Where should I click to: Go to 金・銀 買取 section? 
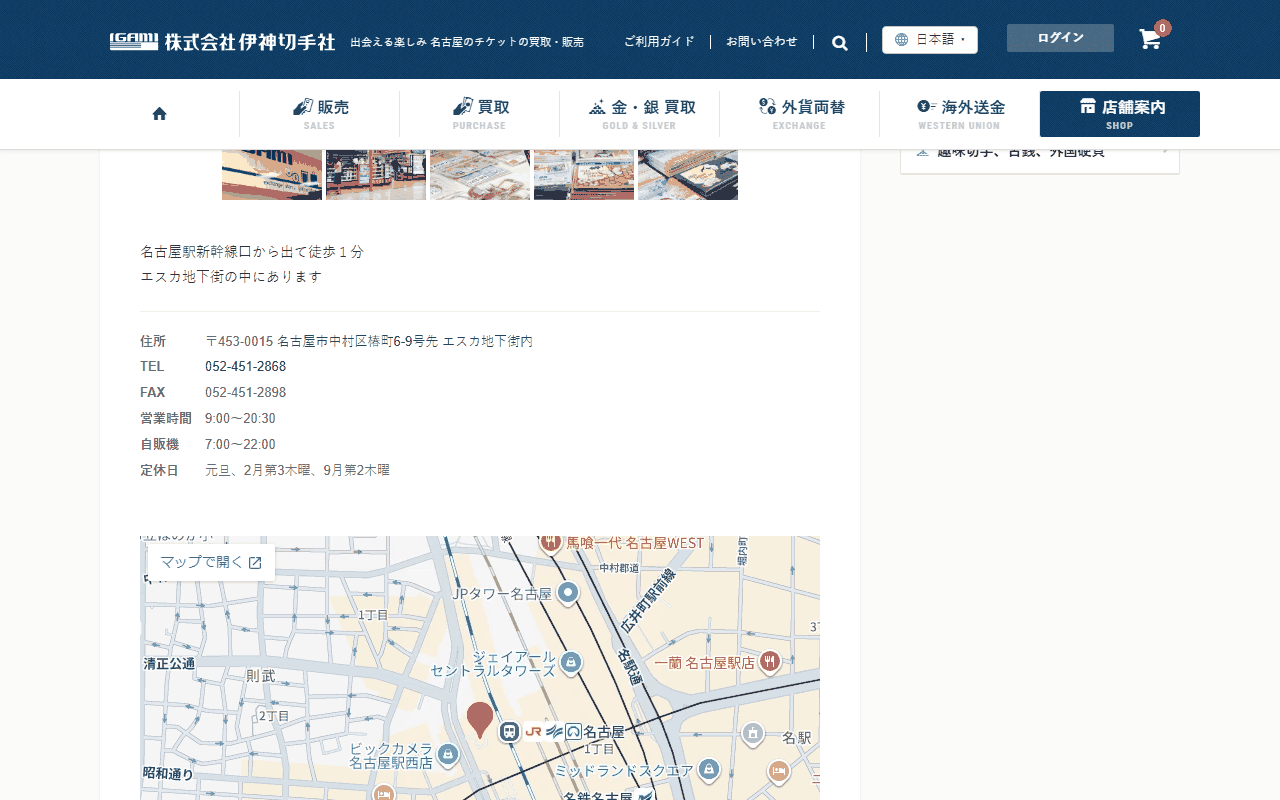[640, 114]
